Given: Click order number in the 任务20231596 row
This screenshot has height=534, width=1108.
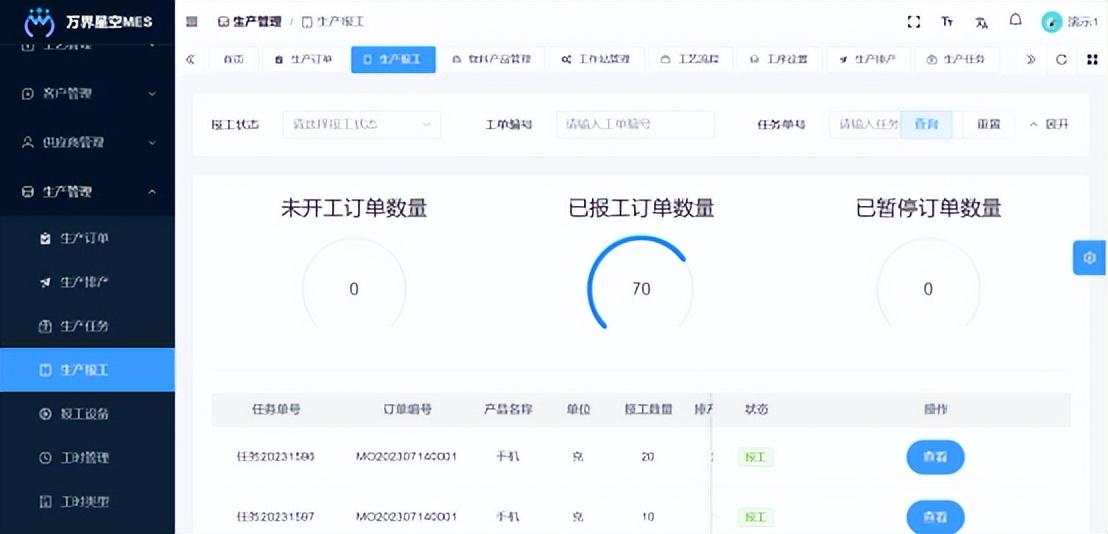Looking at the screenshot, I should [x=406, y=457].
